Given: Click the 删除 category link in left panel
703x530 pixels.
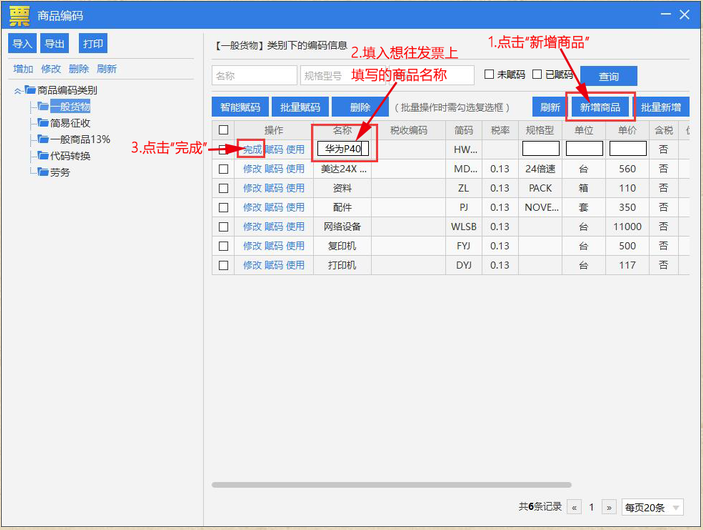Looking at the screenshot, I should [79, 69].
